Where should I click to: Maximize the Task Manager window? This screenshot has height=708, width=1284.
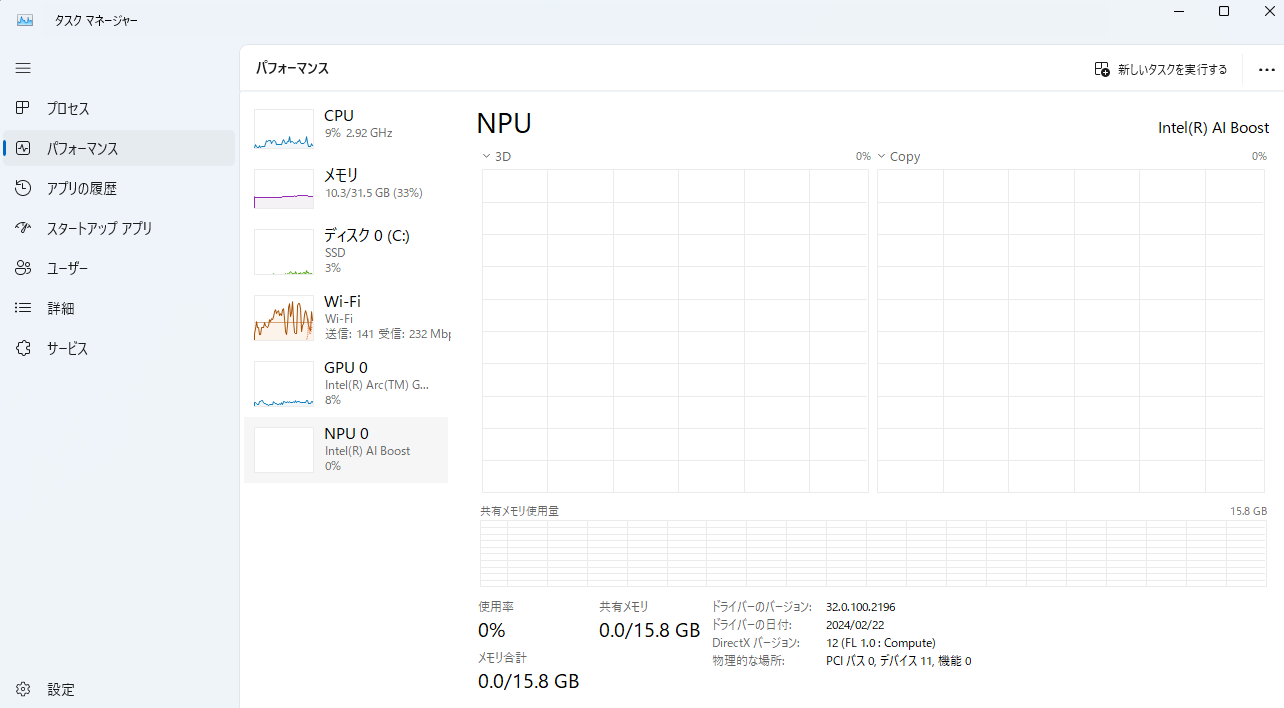[1224, 11]
